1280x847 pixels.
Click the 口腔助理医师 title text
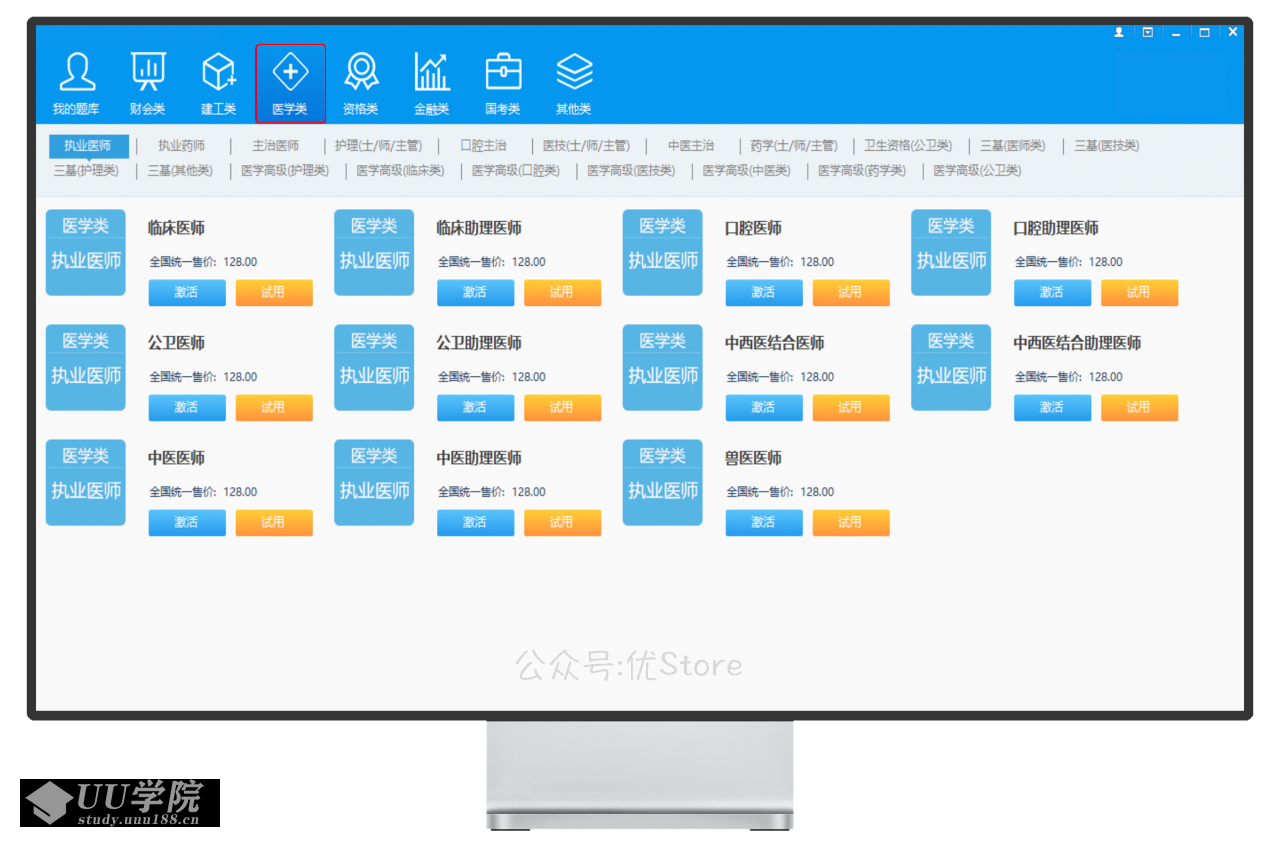pyautogui.click(x=1056, y=228)
